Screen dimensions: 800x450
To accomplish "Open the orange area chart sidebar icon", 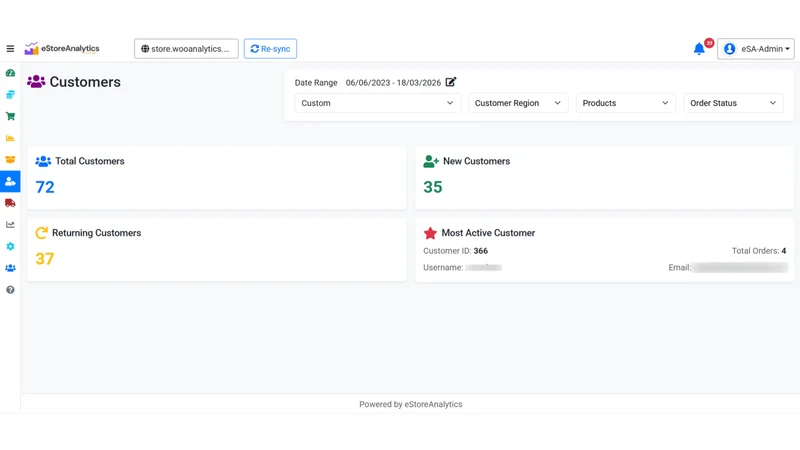I will 10,138.
